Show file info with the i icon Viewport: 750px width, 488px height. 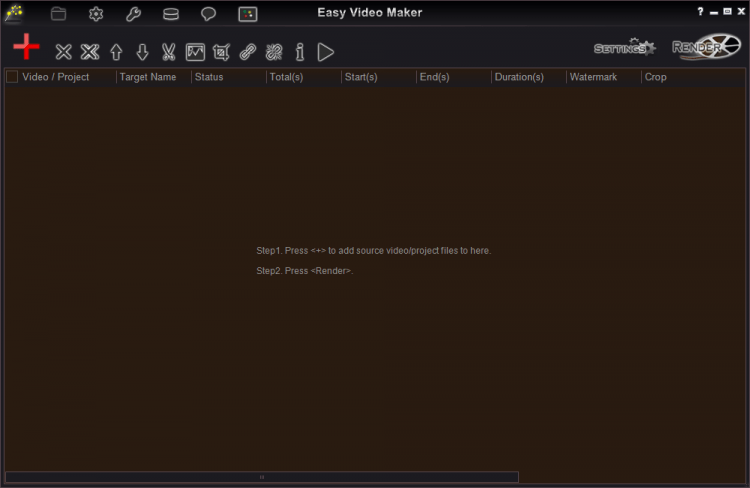300,52
